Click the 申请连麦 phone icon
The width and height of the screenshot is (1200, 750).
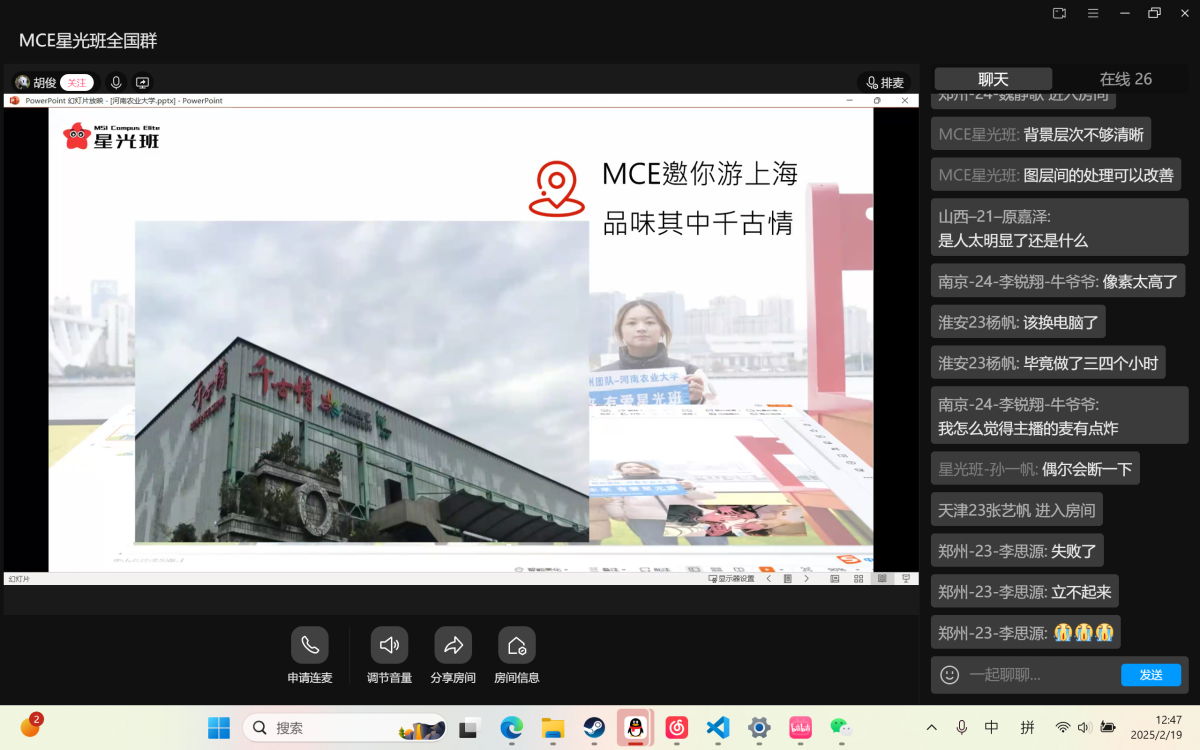[x=310, y=646]
